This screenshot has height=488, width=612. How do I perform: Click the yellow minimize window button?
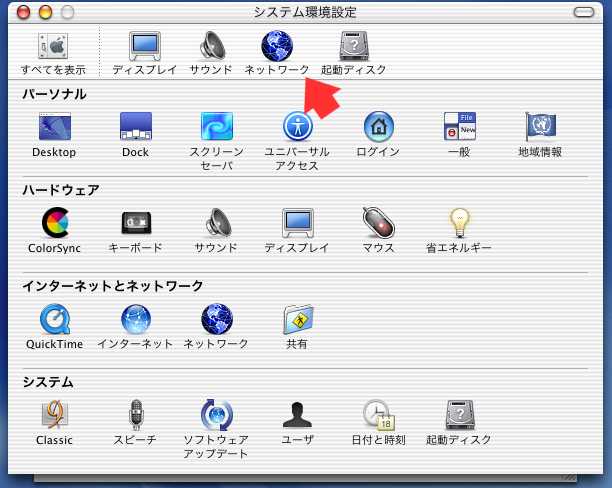46,12
